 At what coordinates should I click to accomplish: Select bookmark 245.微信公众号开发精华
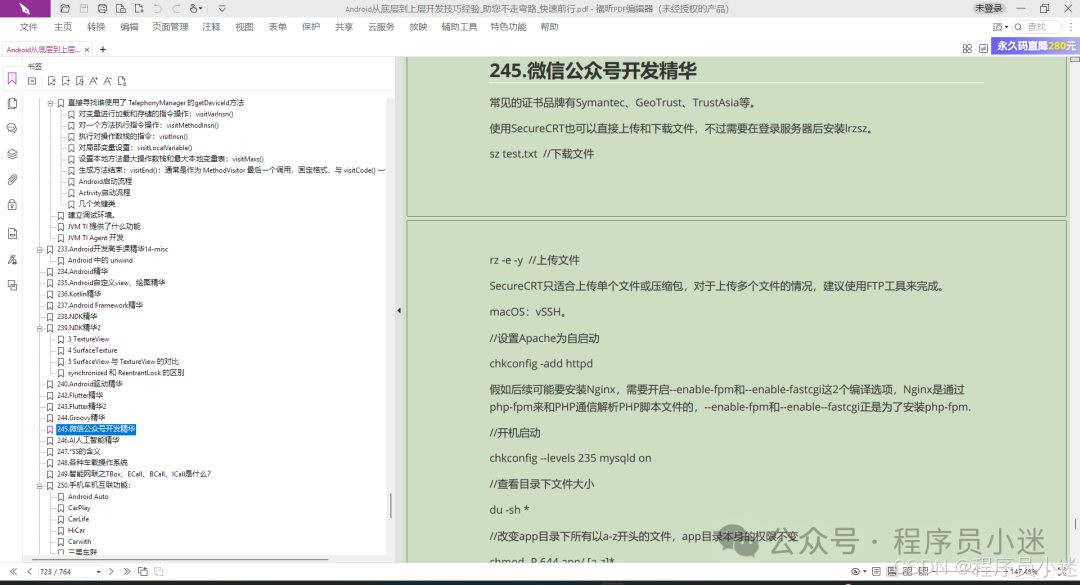click(x=96, y=429)
